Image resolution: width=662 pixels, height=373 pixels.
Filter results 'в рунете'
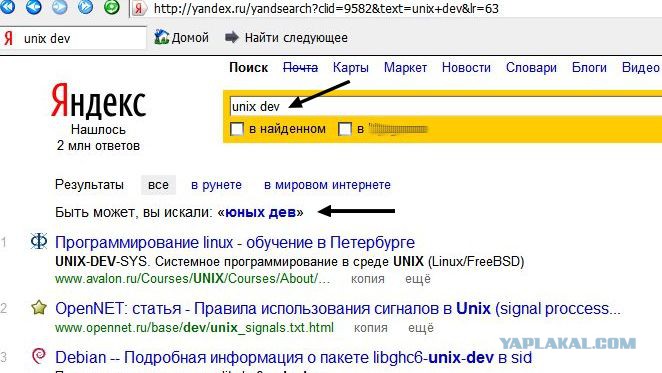pyautogui.click(x=217, y=185)
